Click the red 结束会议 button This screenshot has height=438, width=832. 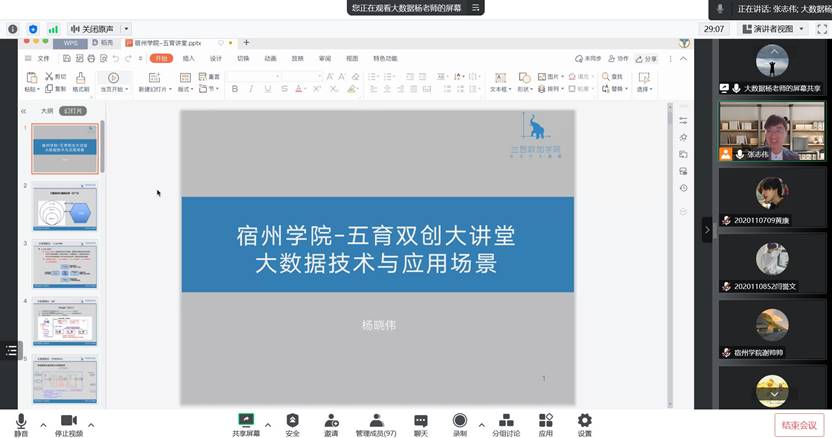(801, 424)
